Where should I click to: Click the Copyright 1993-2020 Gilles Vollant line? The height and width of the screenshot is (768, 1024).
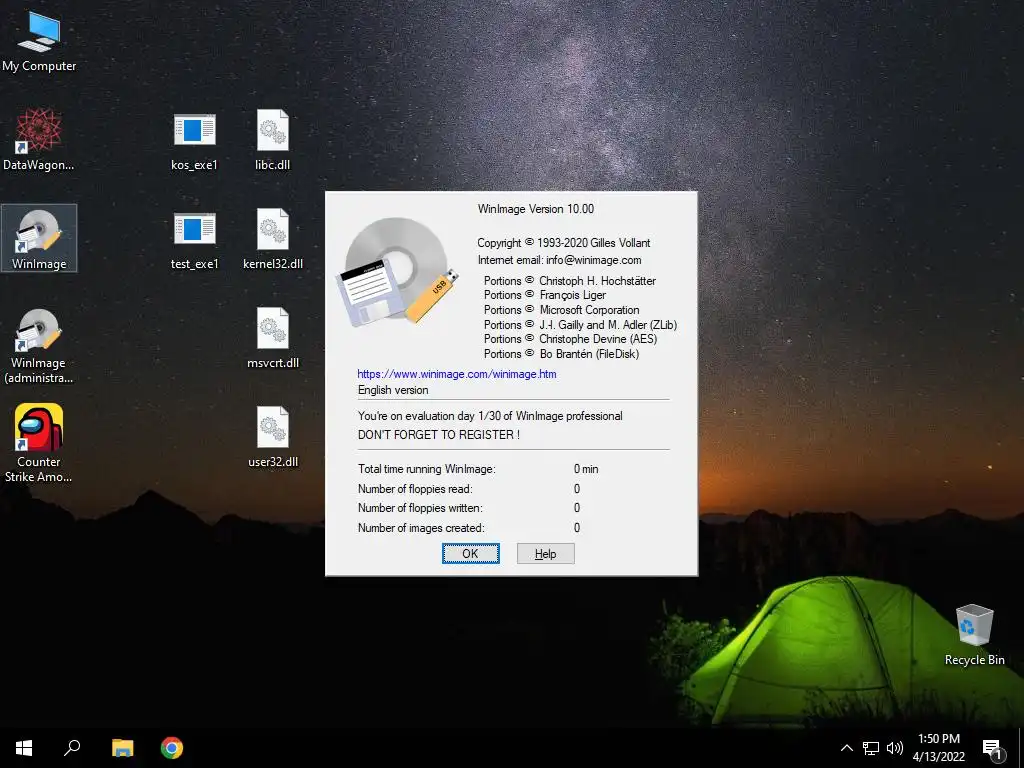tap(564, 243)
